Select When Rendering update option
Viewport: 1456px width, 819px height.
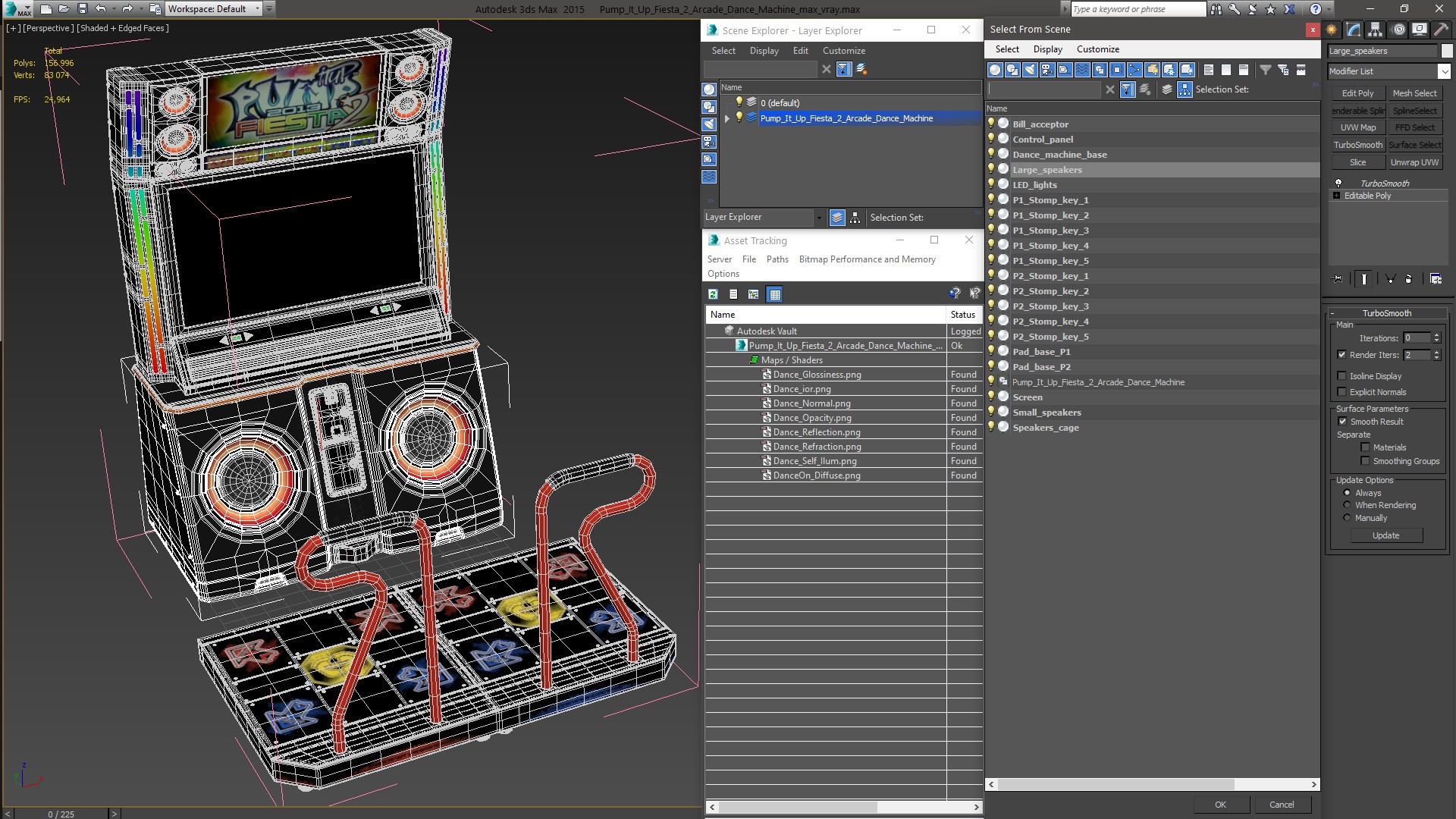[1347, 505]
